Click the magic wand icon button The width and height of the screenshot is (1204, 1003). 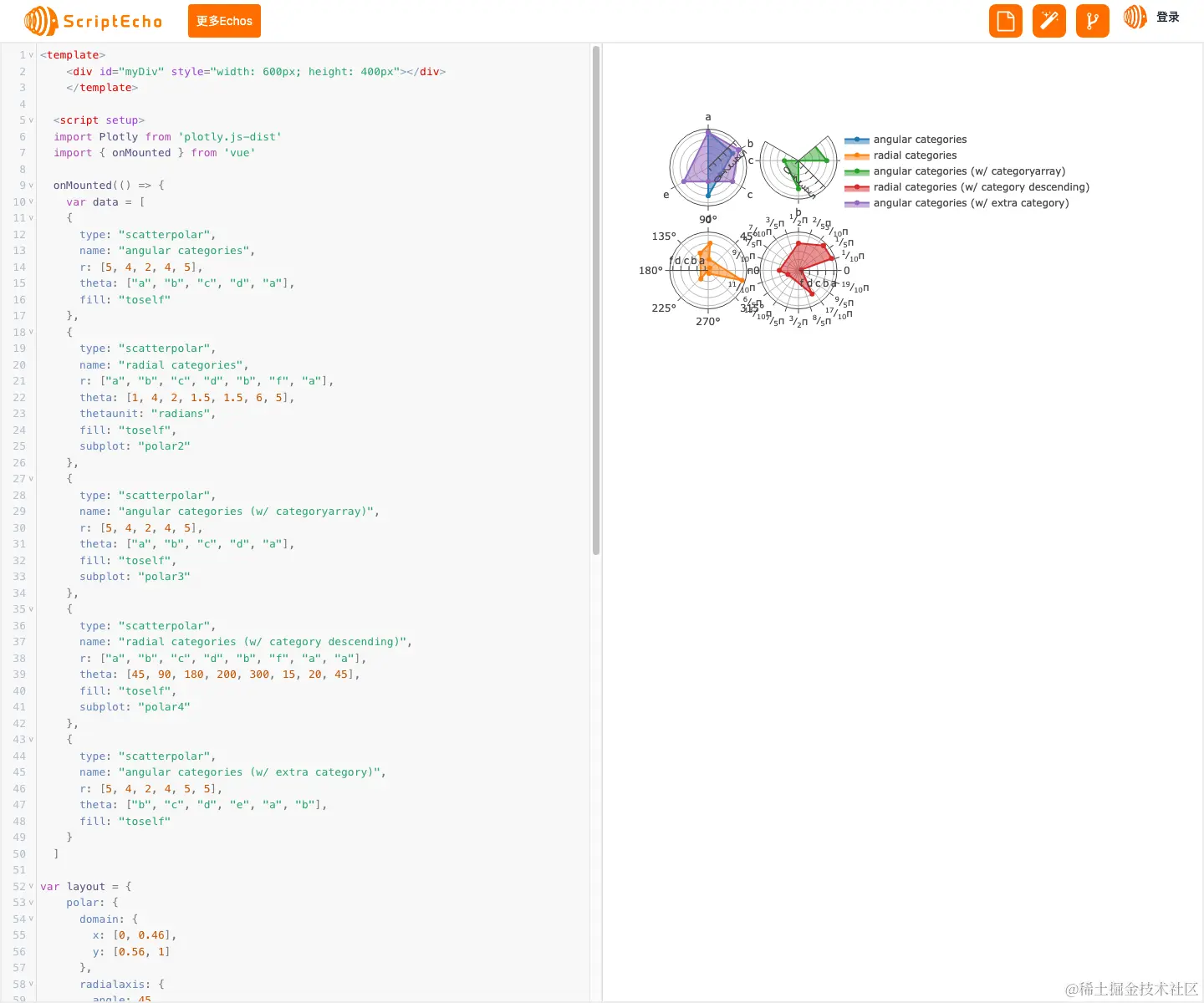(x=1049, y=21)
